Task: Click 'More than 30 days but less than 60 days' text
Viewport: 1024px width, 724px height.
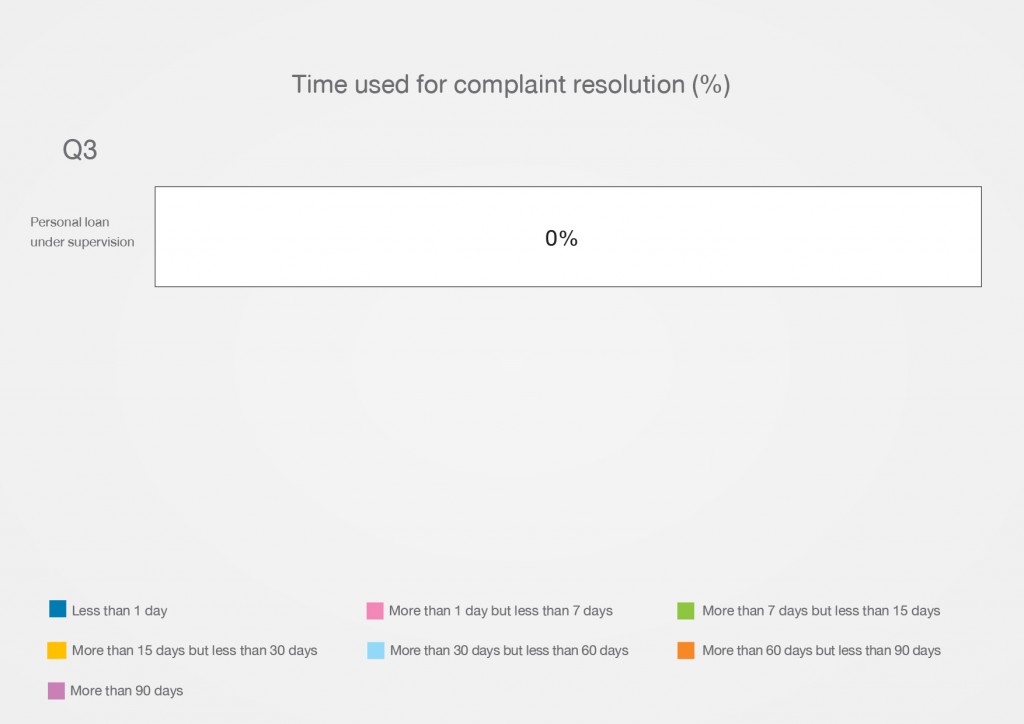Action: tap(509, 650)
